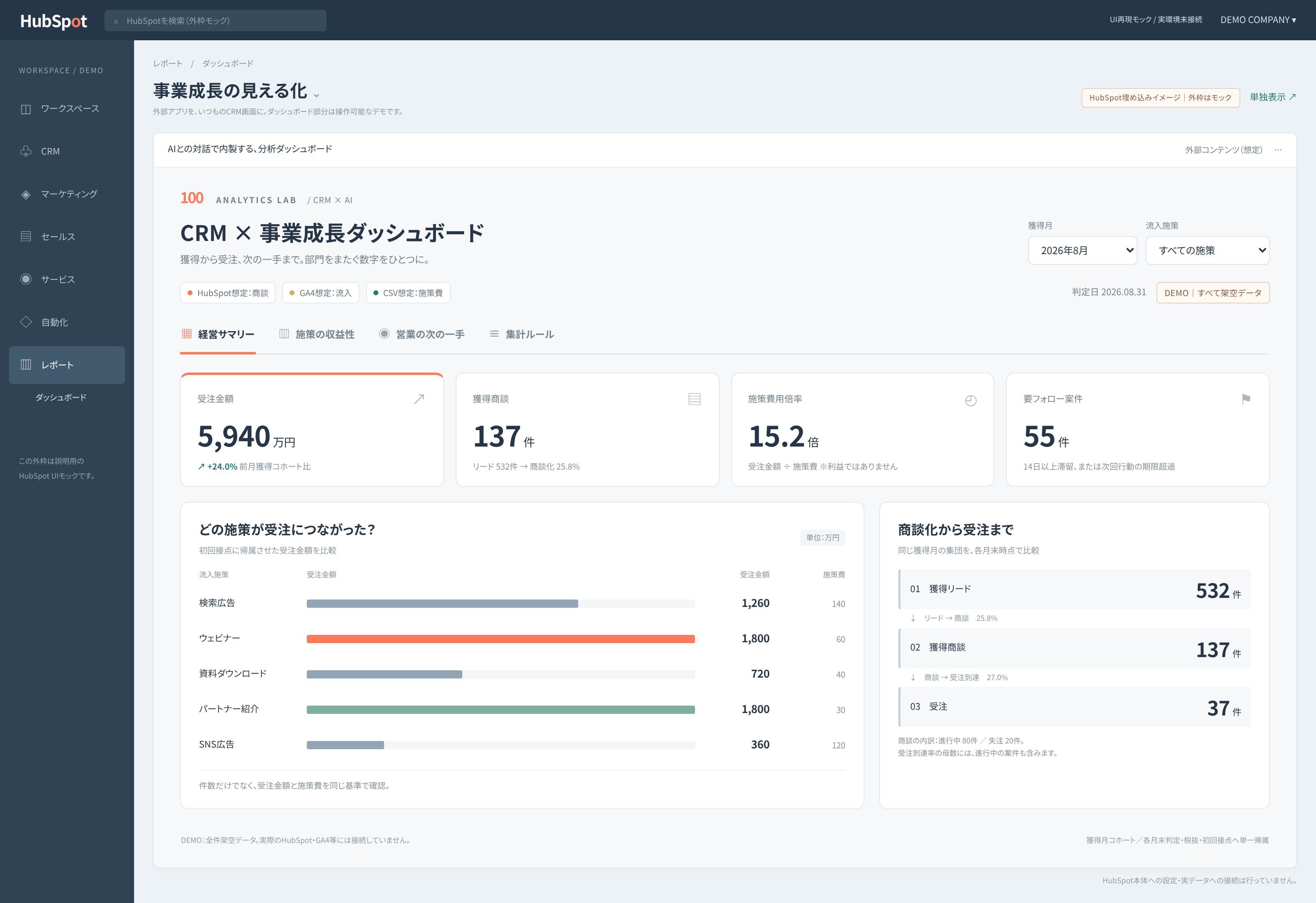Open the ダッシュボード sub-item in sidebar
This screenshot has height=903, width=1316.
point(61,398)
